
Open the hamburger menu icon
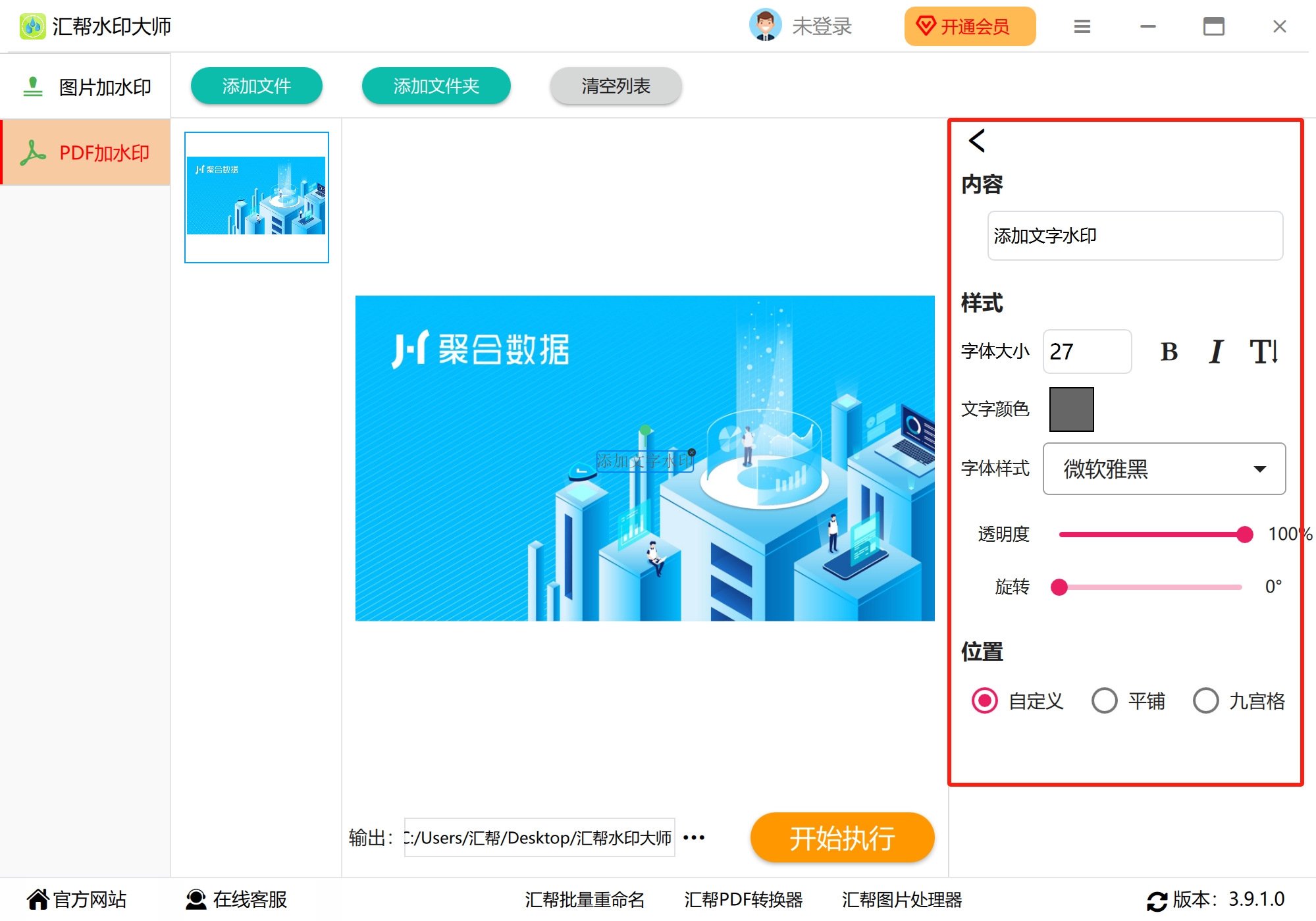pos(1082,26)
